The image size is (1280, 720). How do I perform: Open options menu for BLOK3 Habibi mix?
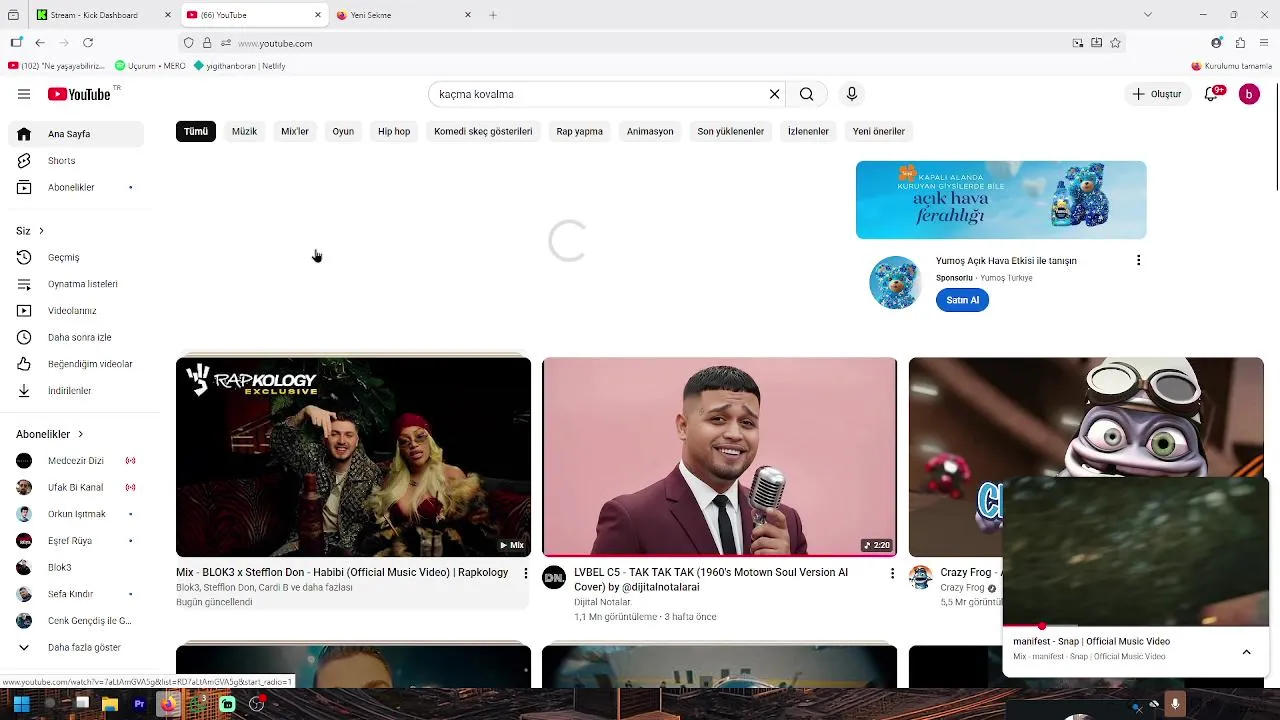click(526, 574)
